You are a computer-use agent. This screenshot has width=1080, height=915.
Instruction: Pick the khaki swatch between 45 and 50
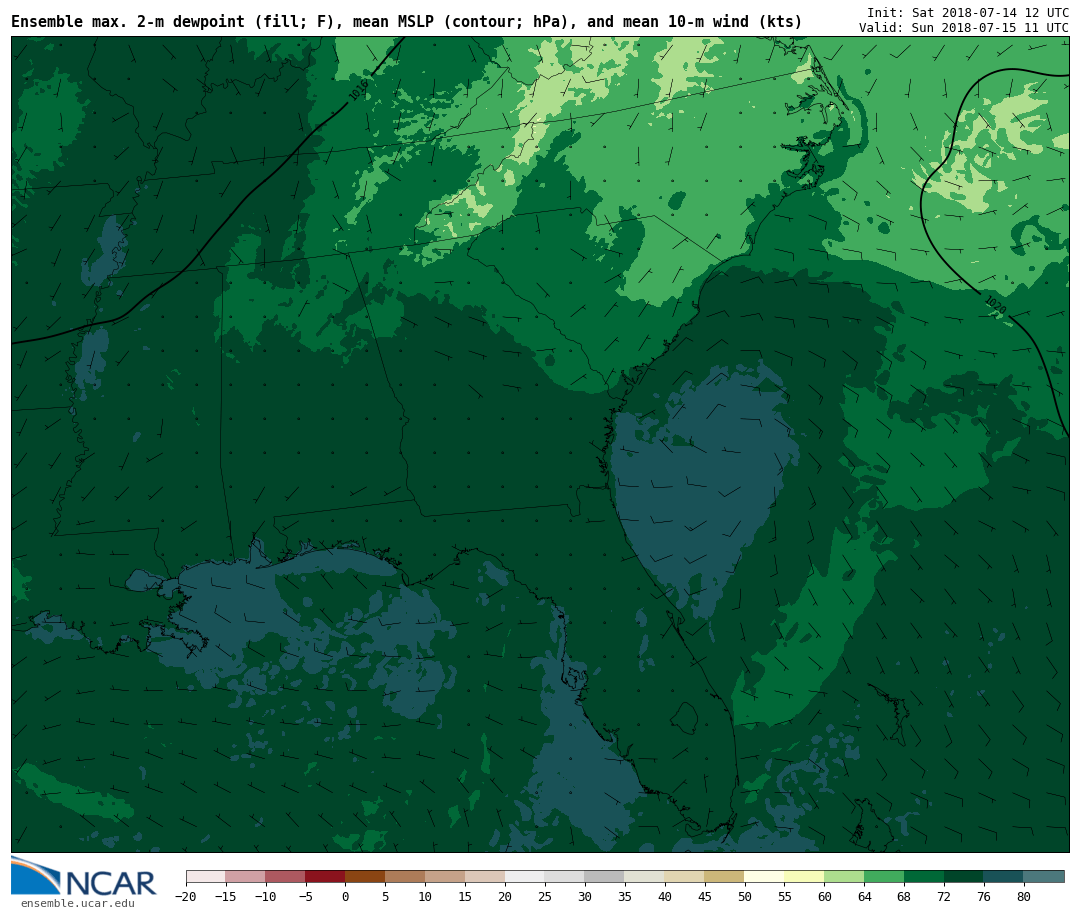(x=724, y=877)
